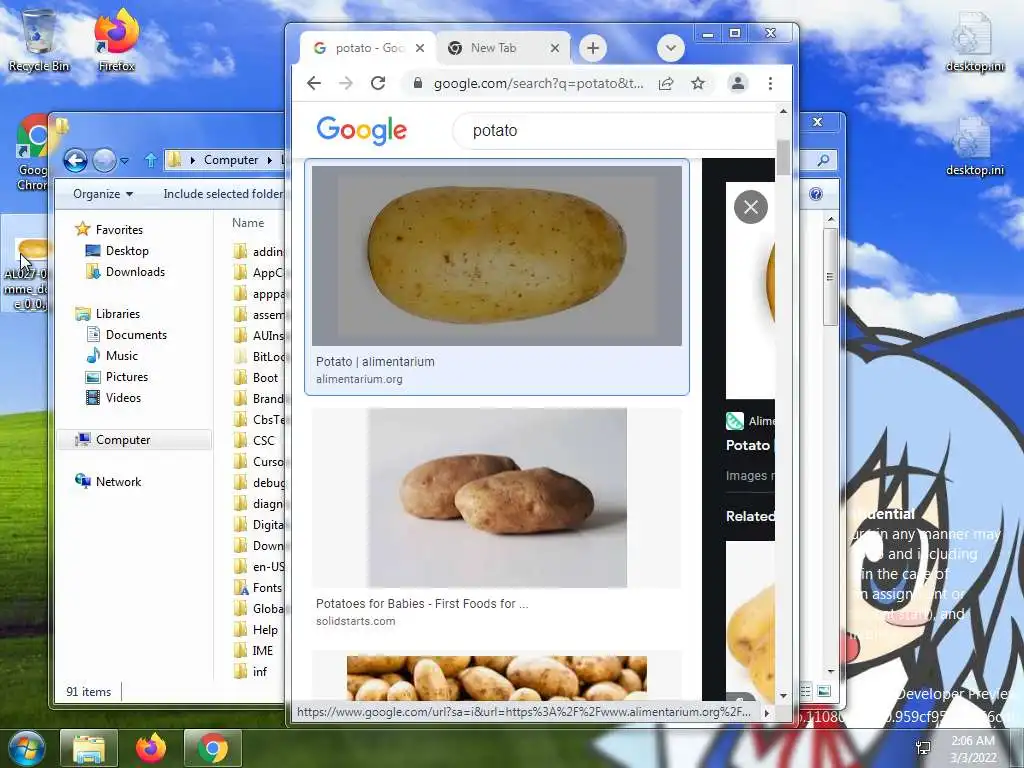Click the Explorer back button
1024x768 pixels.
click(75, 160)
